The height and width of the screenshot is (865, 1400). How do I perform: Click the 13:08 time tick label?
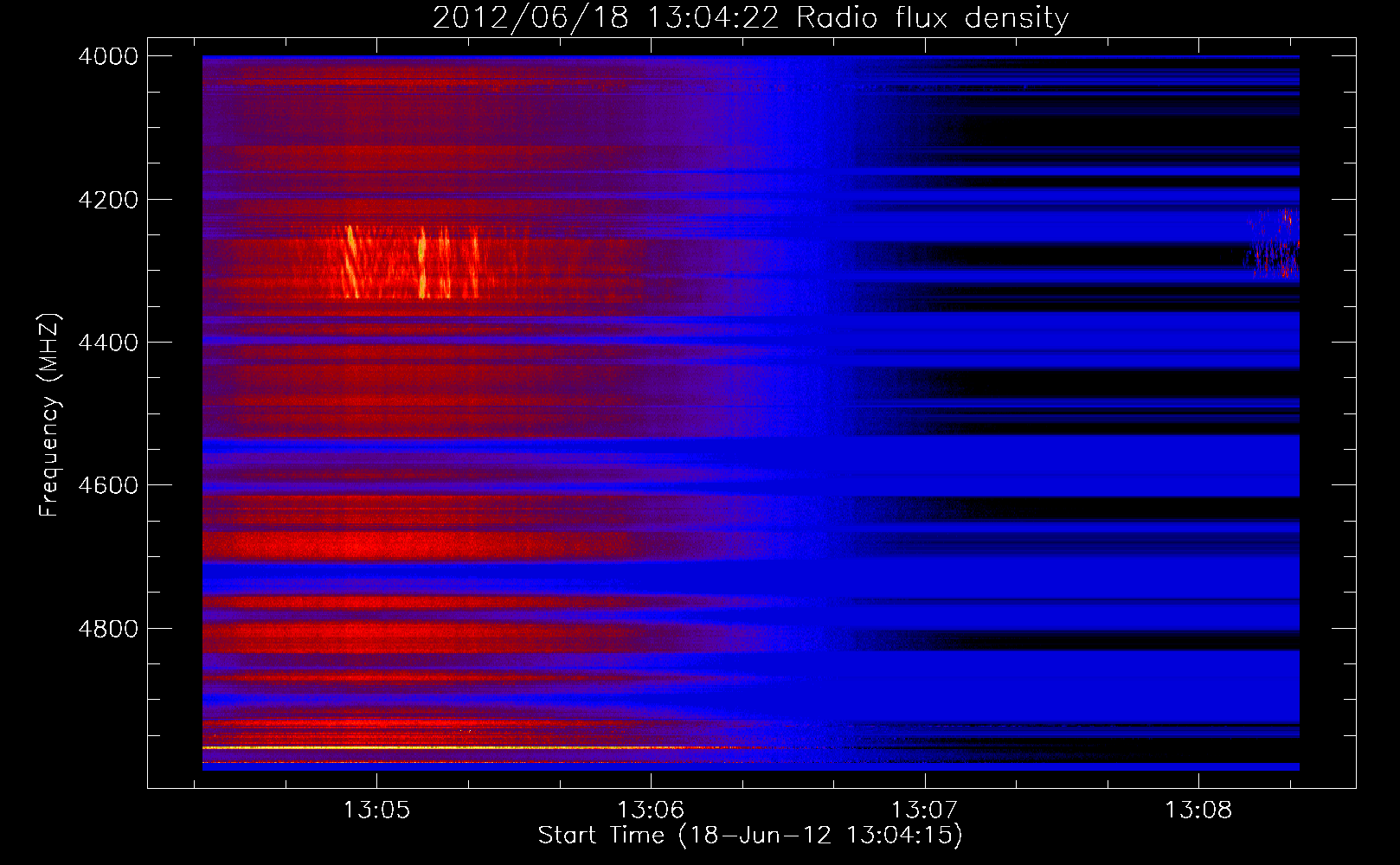(1198, 811)
